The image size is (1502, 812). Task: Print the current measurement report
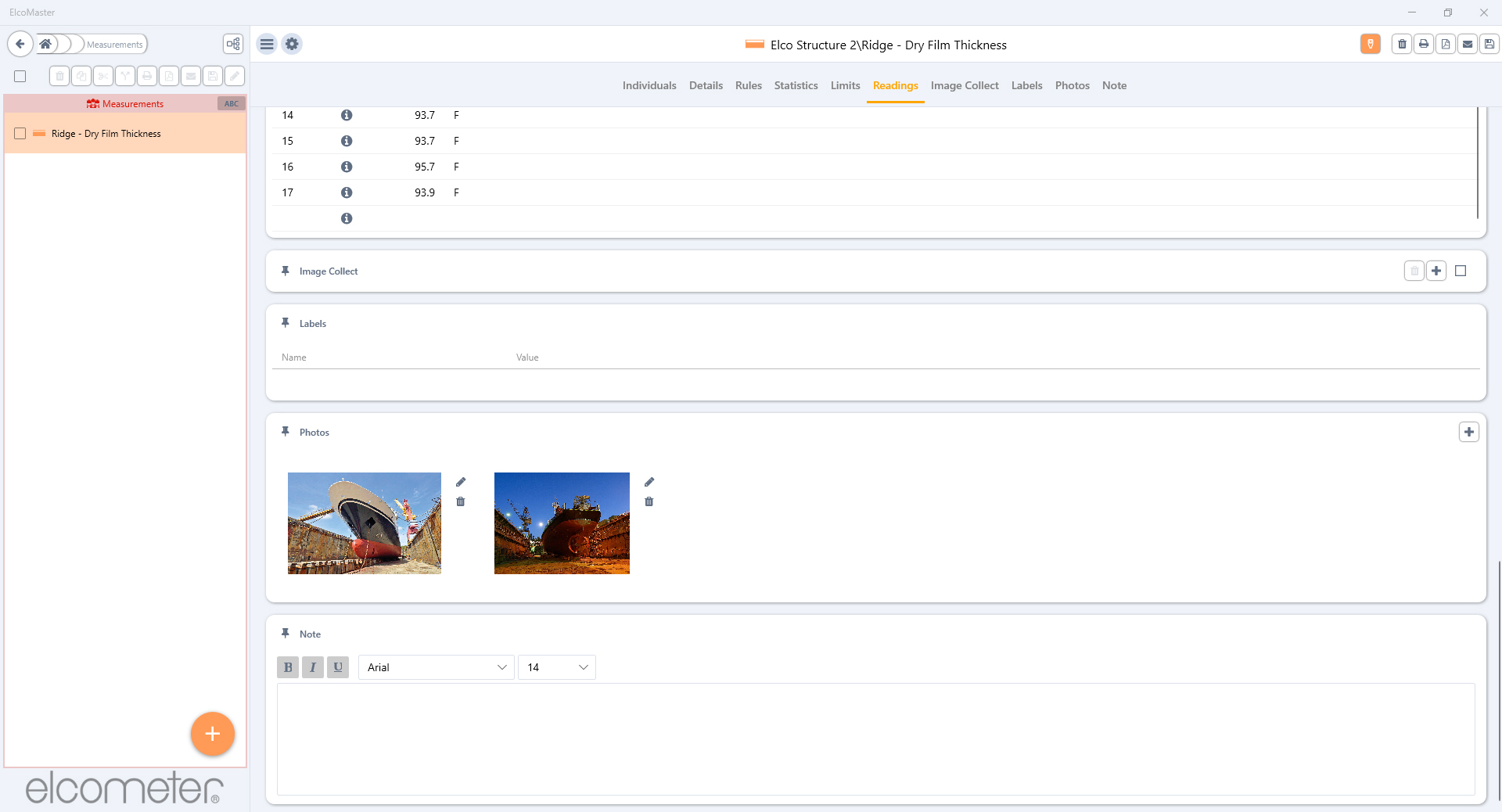[1424, 45]
